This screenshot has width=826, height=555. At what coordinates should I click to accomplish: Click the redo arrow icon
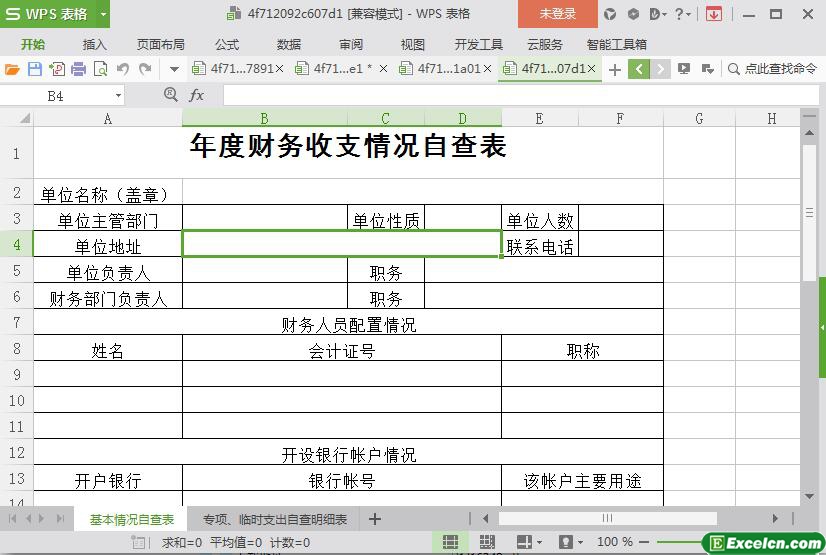(145, 69)
